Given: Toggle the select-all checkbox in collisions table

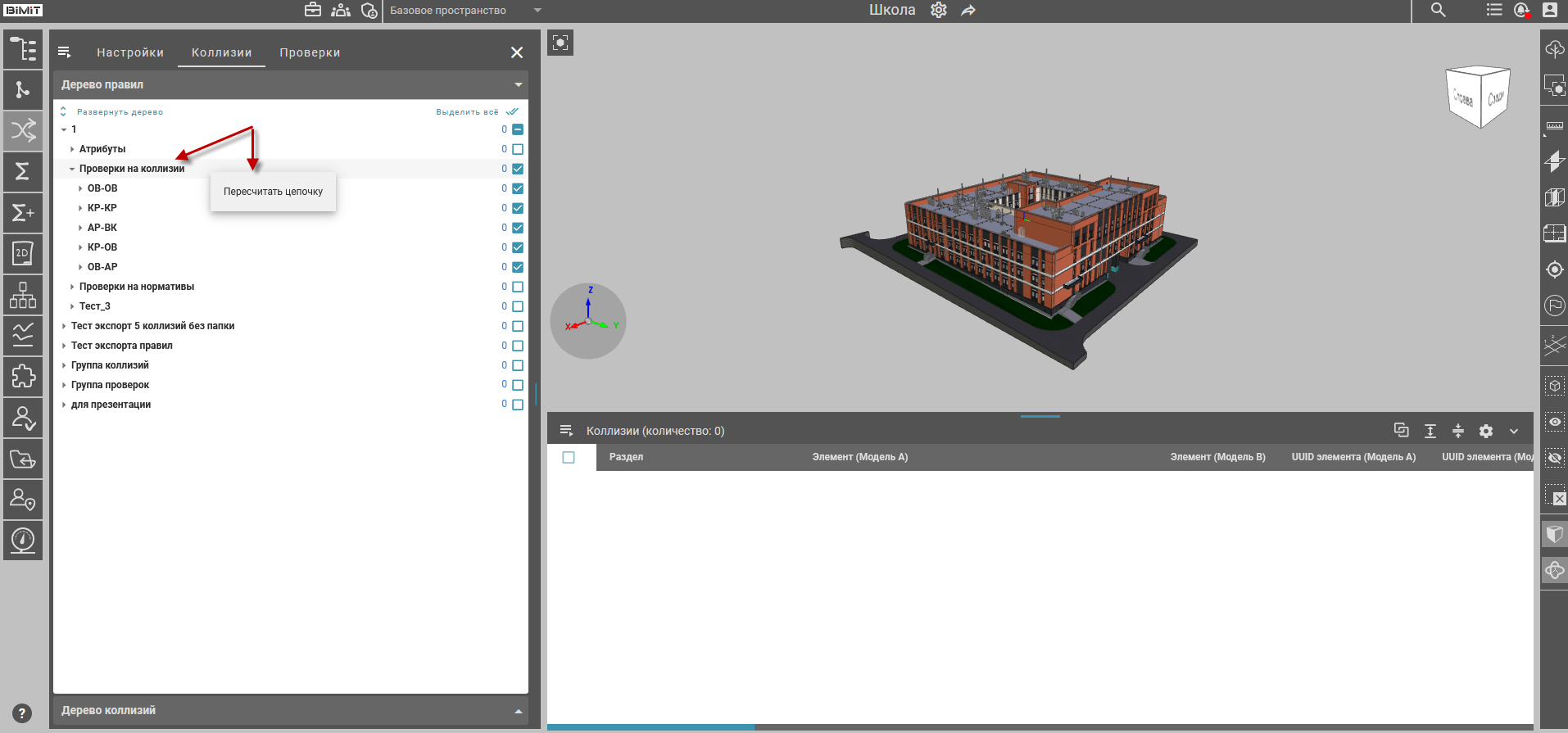Looking at the screenshot, I should point(569,457).
